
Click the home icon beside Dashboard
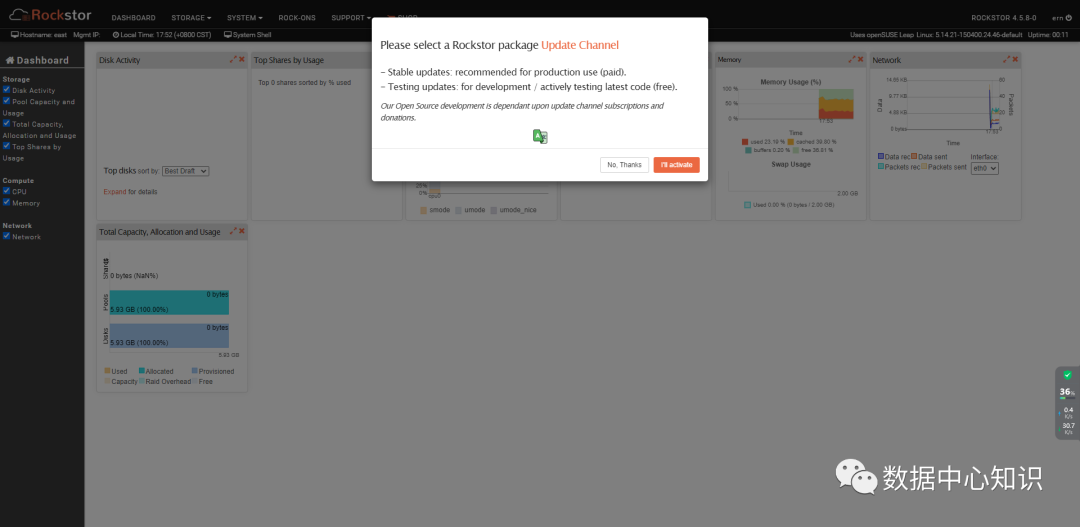(x=10, y=61)
